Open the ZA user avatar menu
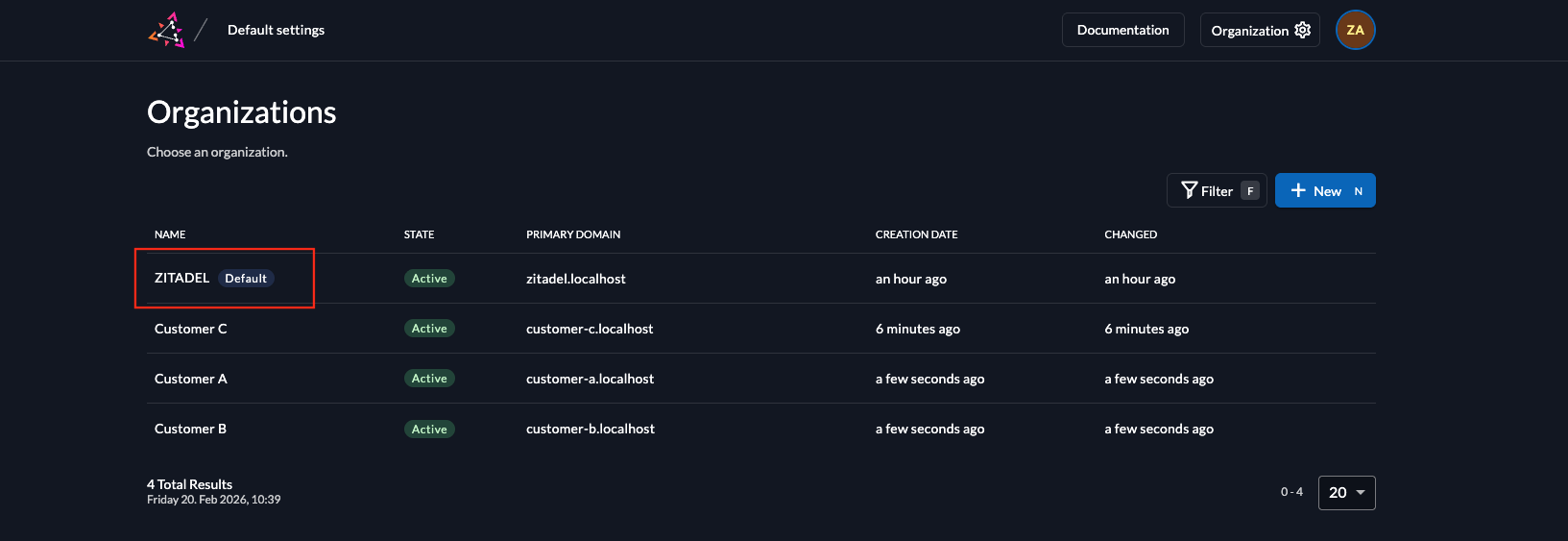Image resolution: width=1568 pixels, height=541 pixels. 1355,30
